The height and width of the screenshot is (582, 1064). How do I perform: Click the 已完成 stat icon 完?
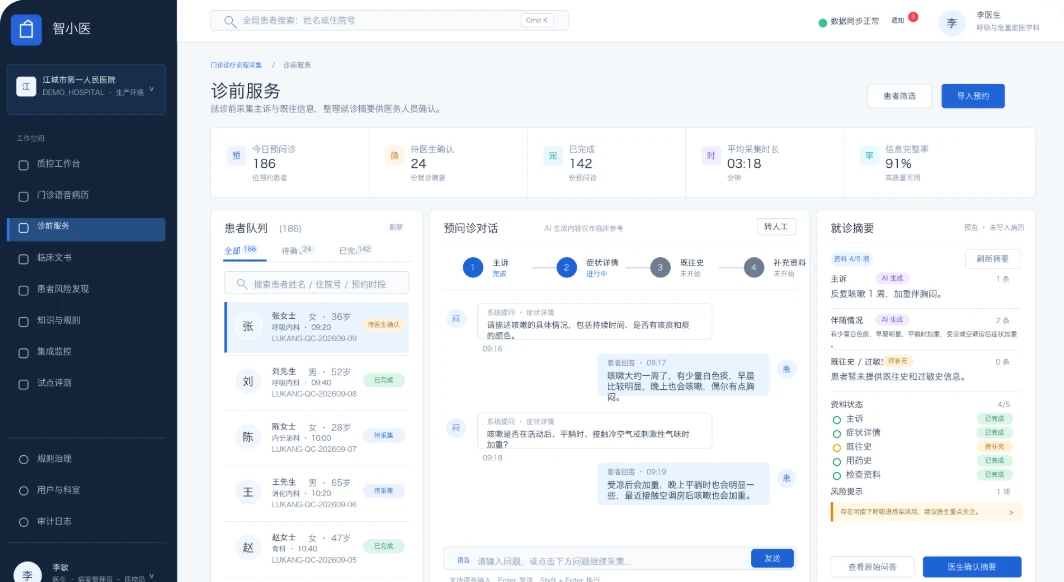(x=552, y=155)
